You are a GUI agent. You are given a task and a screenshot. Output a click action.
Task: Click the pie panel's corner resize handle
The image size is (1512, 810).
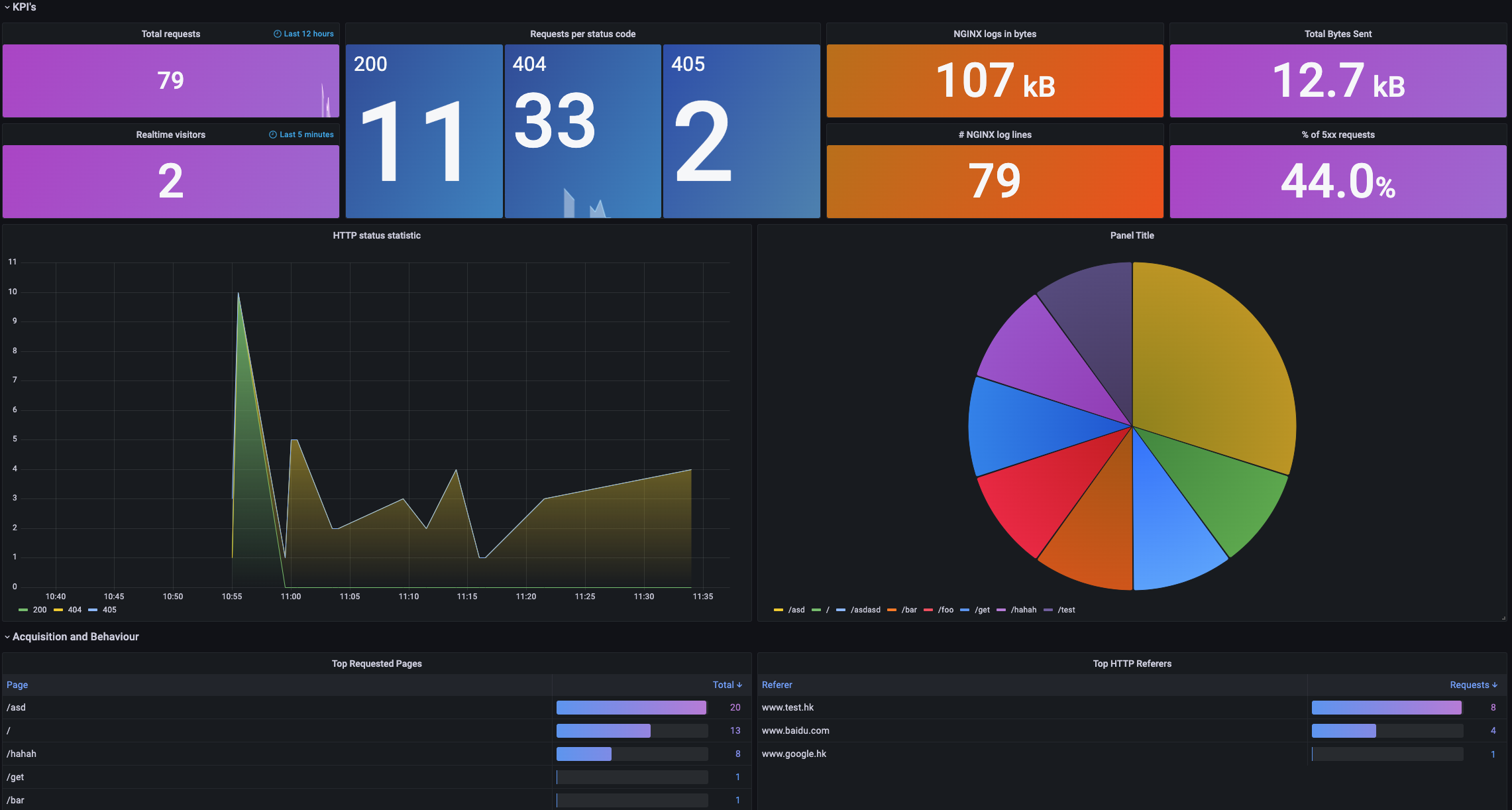(1503, 618)
